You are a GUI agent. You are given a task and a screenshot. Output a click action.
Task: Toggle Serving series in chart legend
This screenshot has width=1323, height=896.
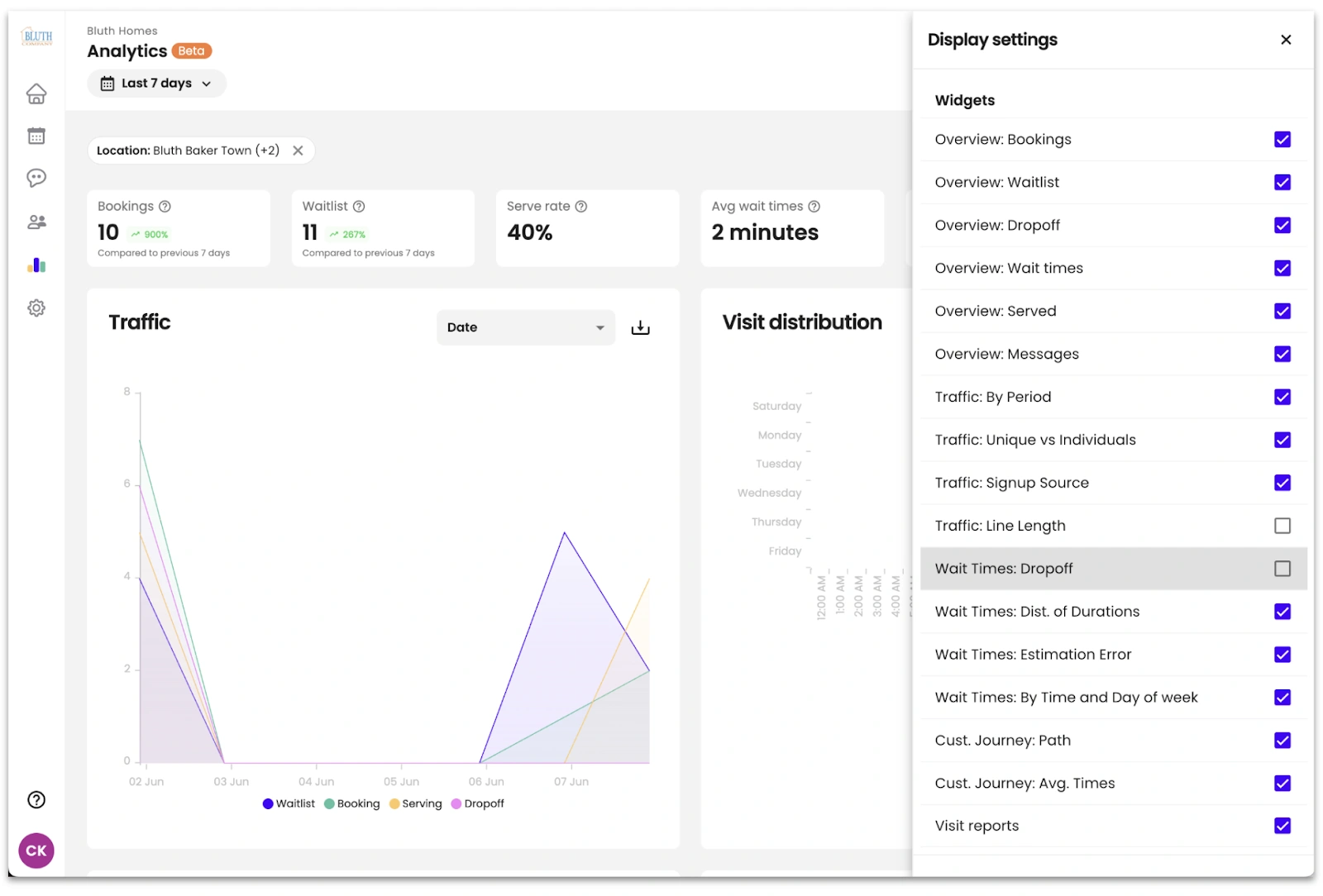[416, 803]
